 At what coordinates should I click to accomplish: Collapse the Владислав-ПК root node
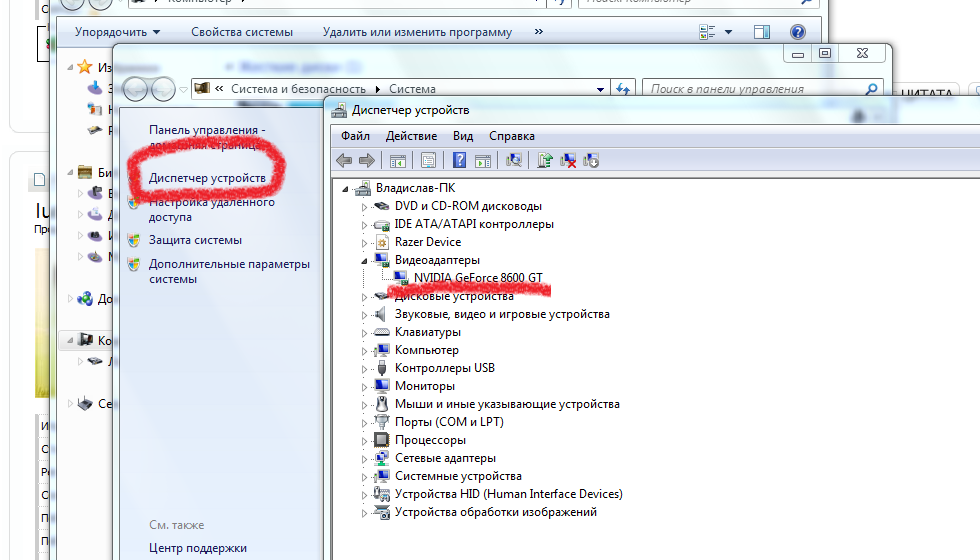click(x=345, y=189)
